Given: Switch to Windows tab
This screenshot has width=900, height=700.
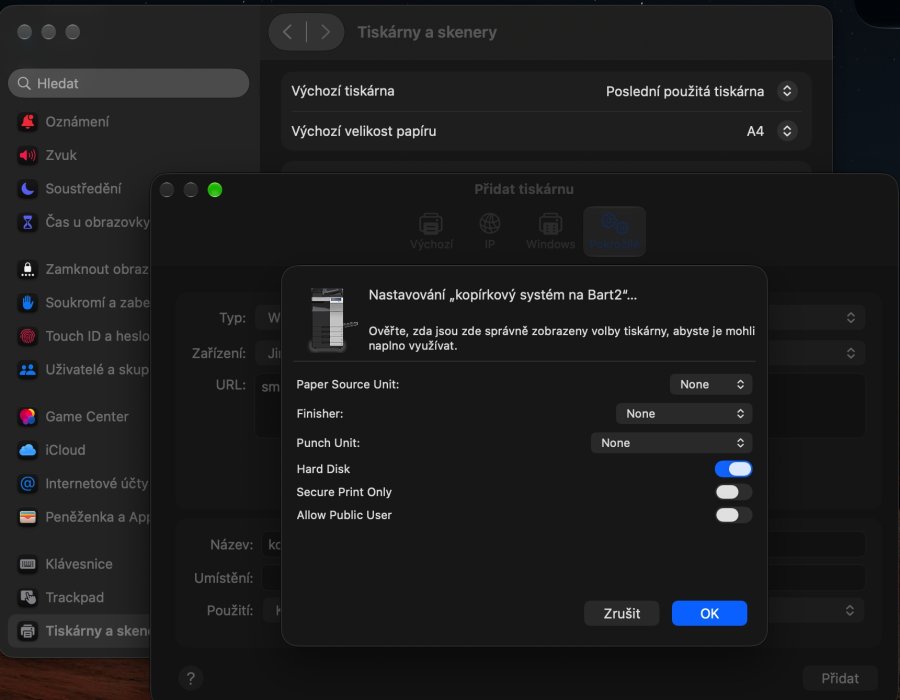Looking at the screenshot, I should click(x=550, y=231).
